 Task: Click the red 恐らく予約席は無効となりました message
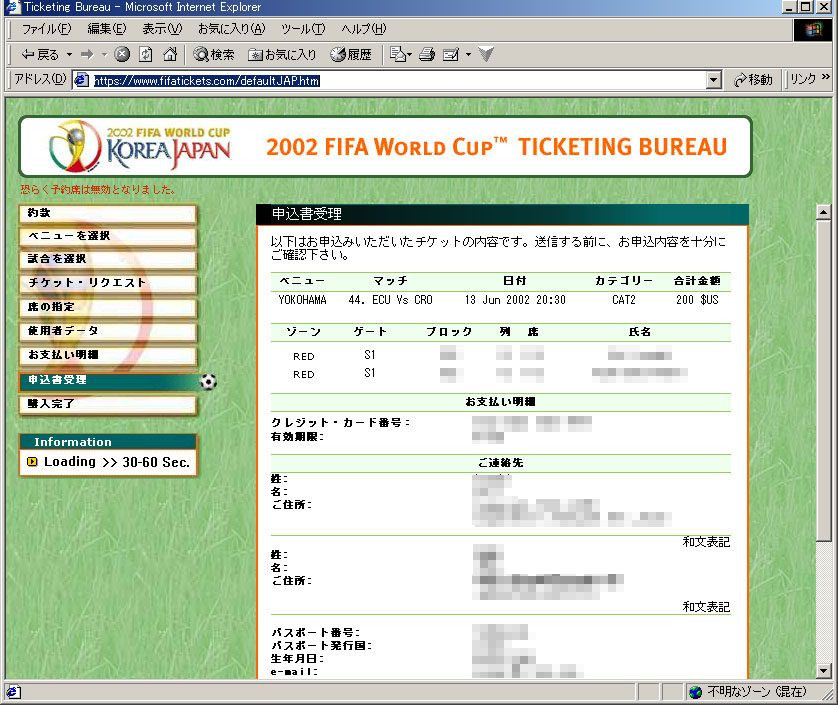click(x=98, y=189)
